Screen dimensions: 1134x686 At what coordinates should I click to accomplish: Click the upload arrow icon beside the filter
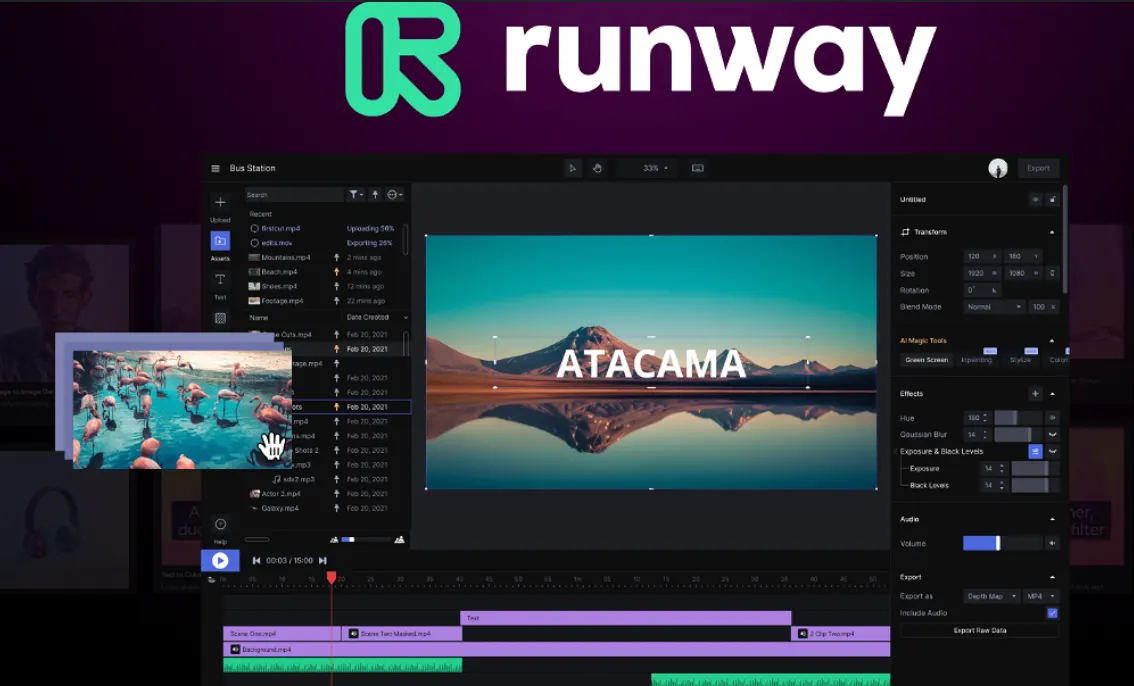[x=375, y=194]
